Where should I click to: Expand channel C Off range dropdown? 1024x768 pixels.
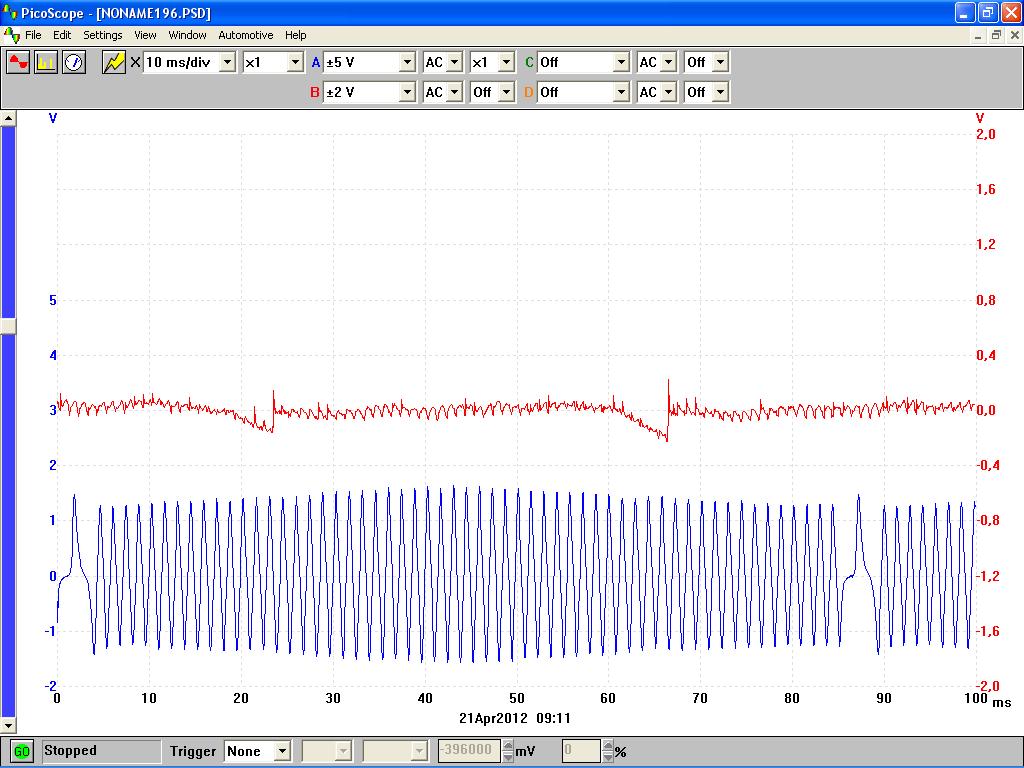tap(621, 62)
